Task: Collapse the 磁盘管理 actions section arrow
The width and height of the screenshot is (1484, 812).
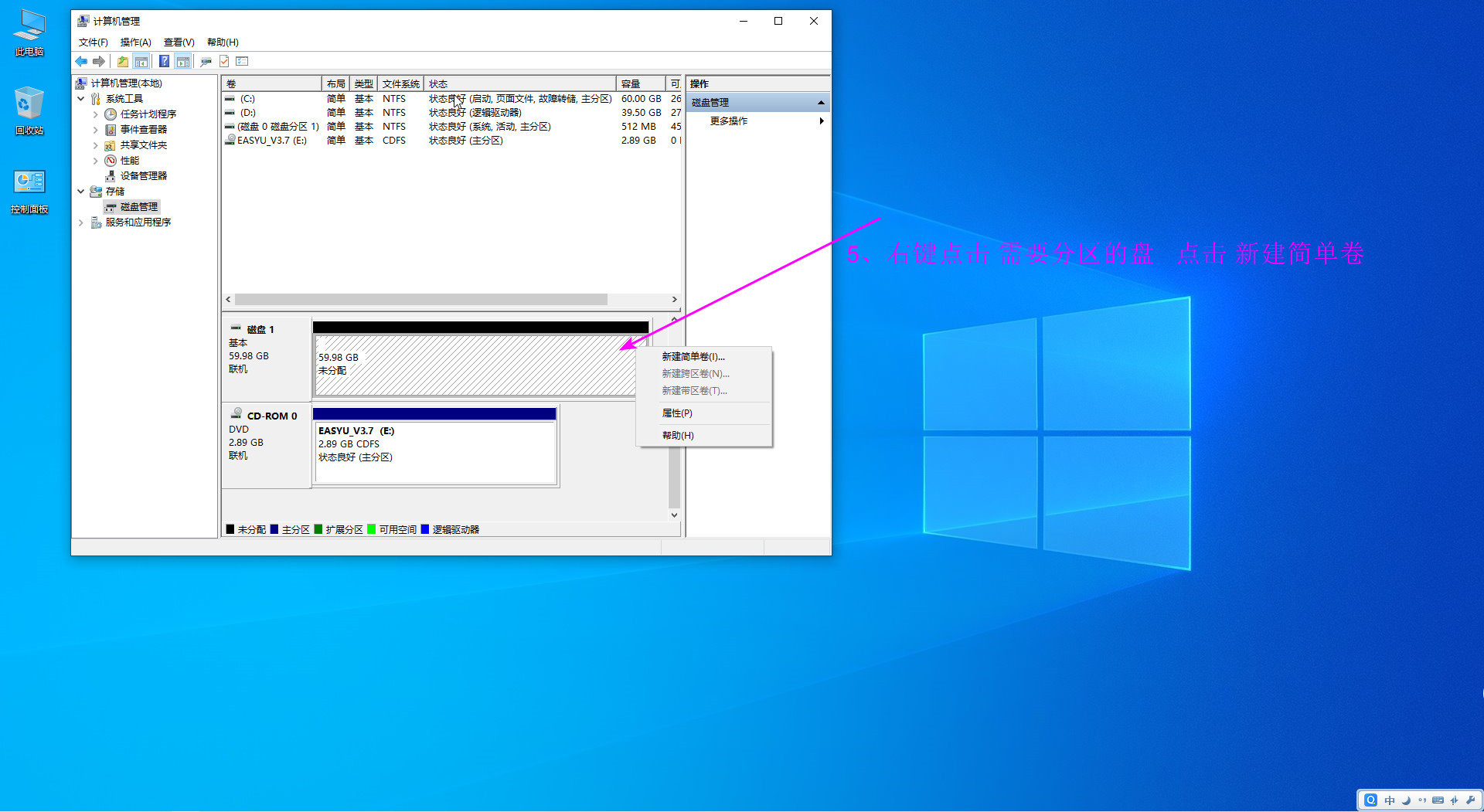Action: tap(821, 103)
